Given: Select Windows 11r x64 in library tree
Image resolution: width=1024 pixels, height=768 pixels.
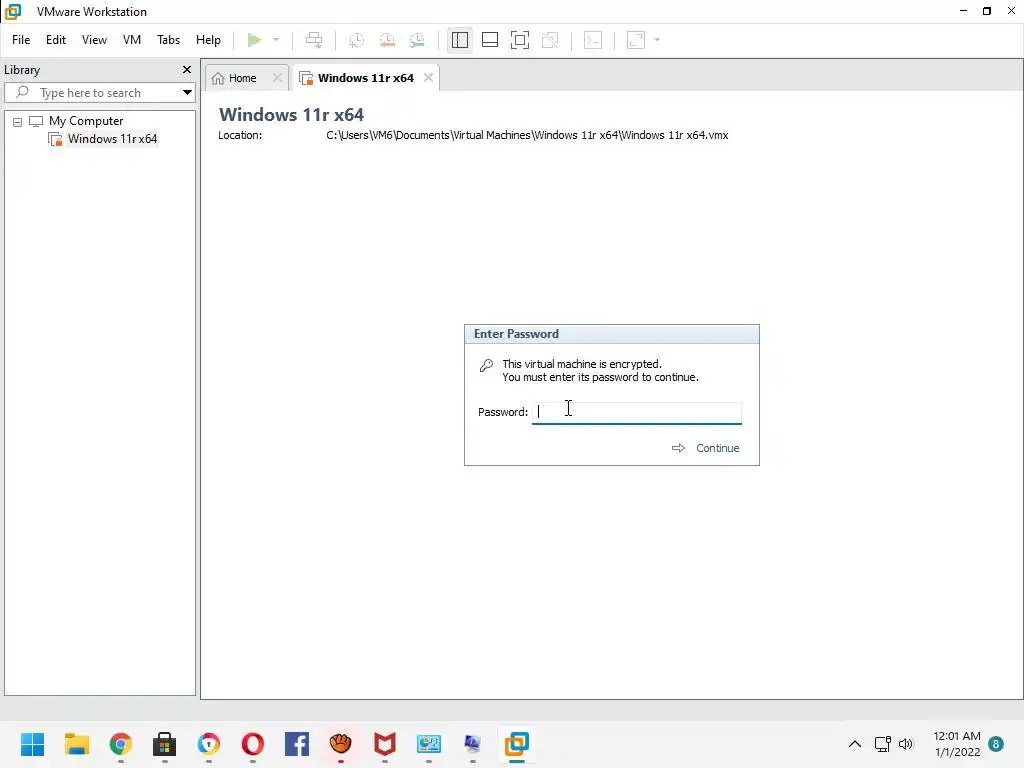Looking at the screenshot, I should 112,138.
